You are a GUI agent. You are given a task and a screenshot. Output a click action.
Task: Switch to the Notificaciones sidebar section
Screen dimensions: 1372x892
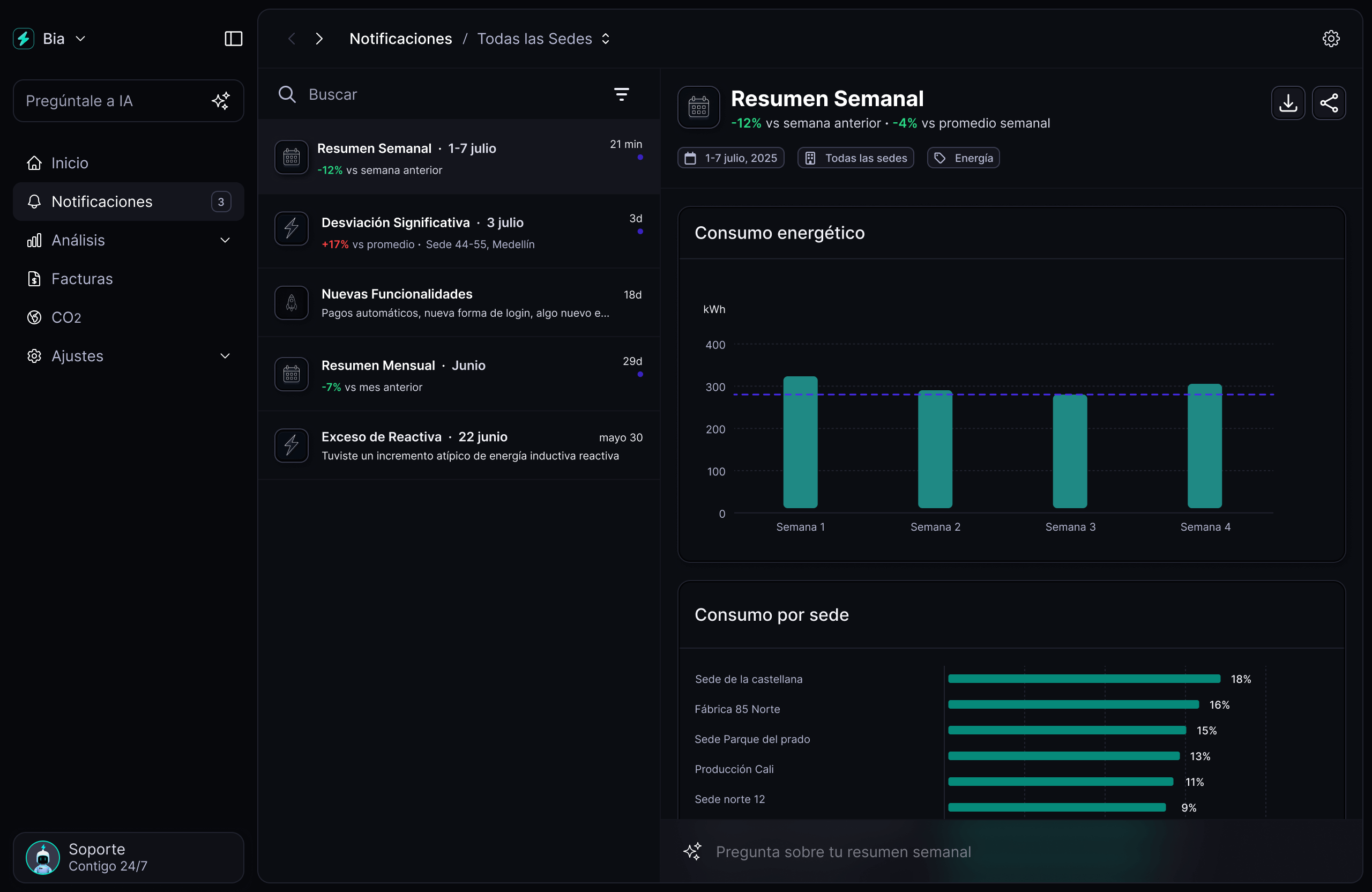tap(102, 202)
